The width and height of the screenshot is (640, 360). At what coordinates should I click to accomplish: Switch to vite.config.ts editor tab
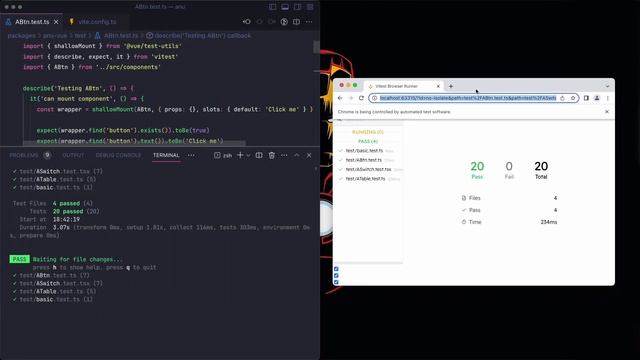[x=97, y=22]
